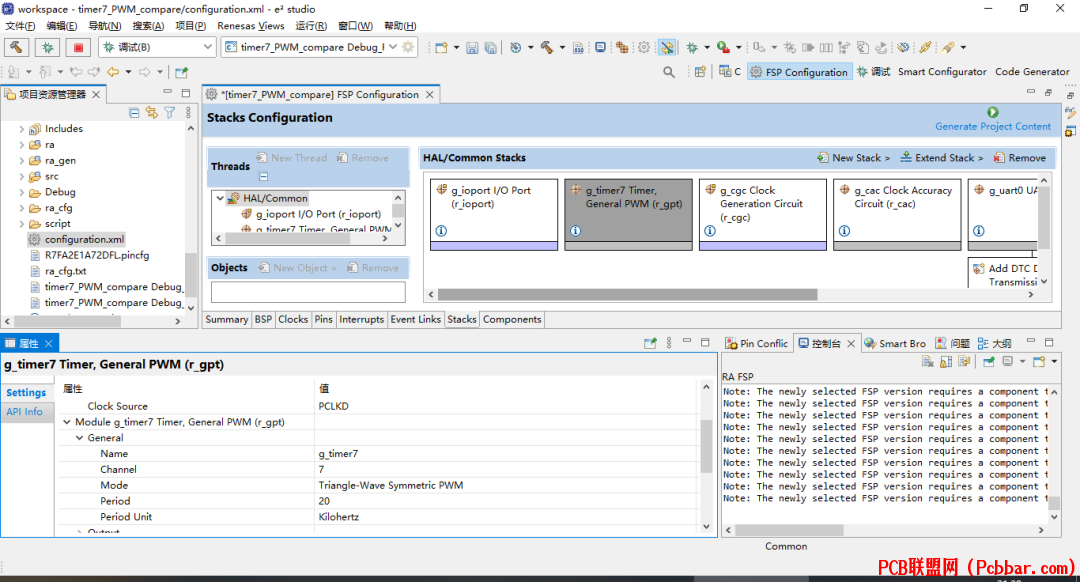
Task: Click the search magnifier icon
Action: pos(669,72)
